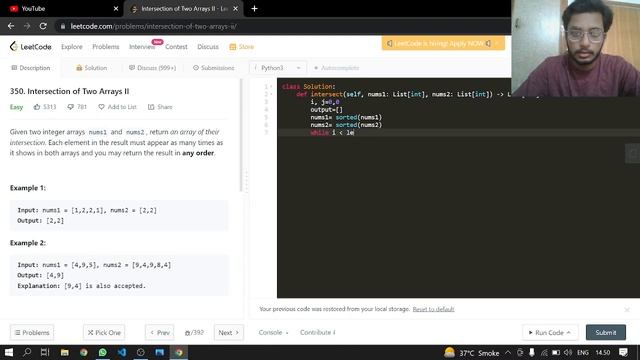Viewport: 640px width, 360px height.
Task: Open File Explorer from taskbar
Action: [64, 352]
